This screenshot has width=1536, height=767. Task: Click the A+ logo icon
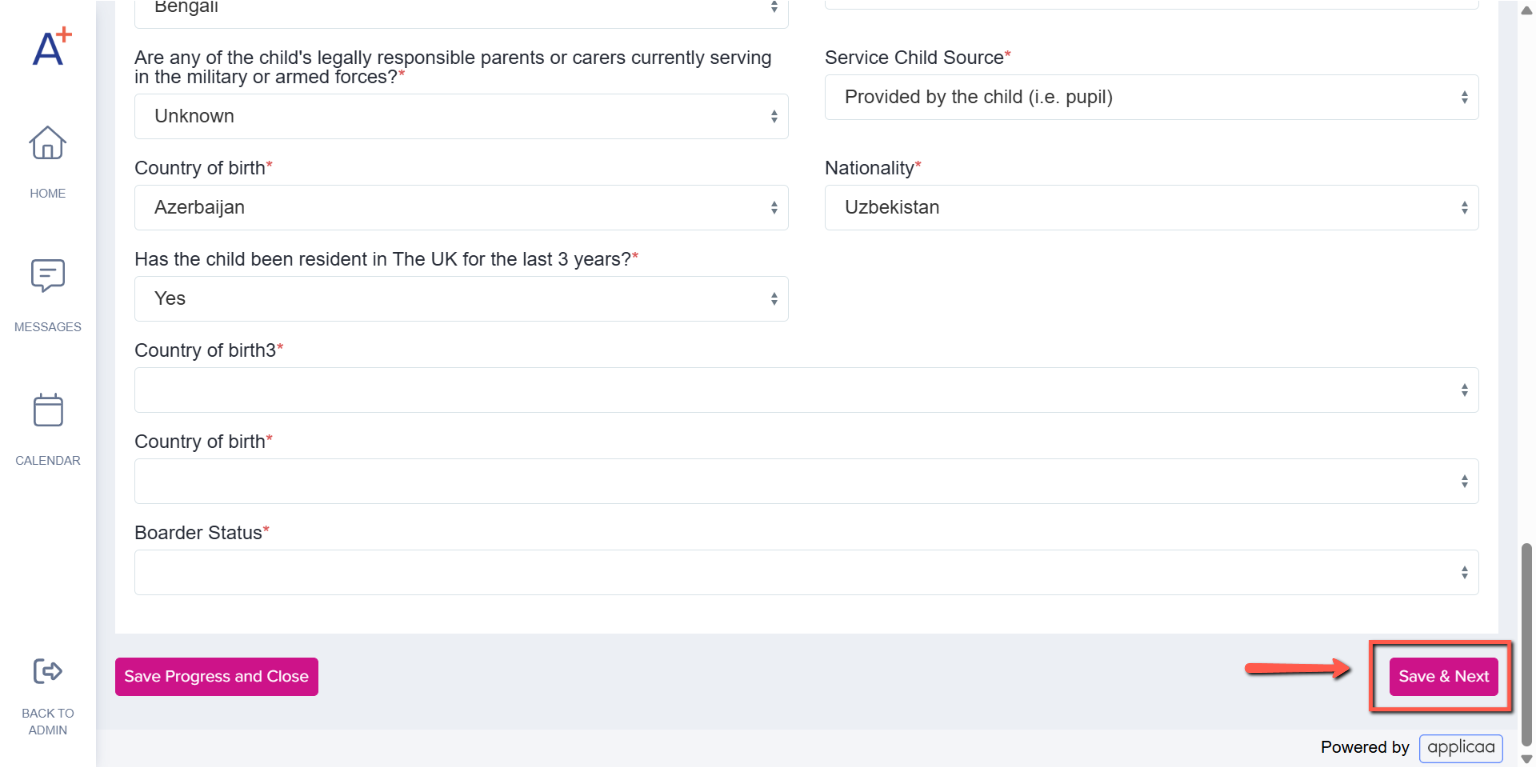pos(52,47)
